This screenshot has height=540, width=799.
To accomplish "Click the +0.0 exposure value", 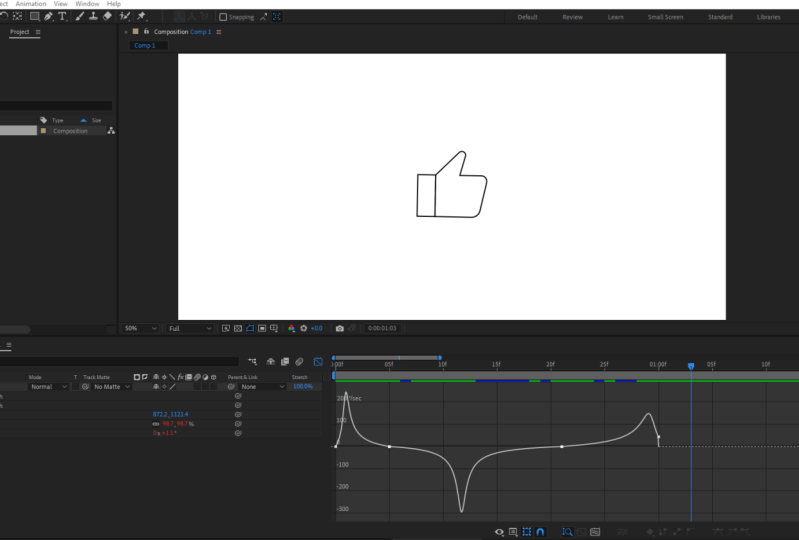I will pos(316,328).
